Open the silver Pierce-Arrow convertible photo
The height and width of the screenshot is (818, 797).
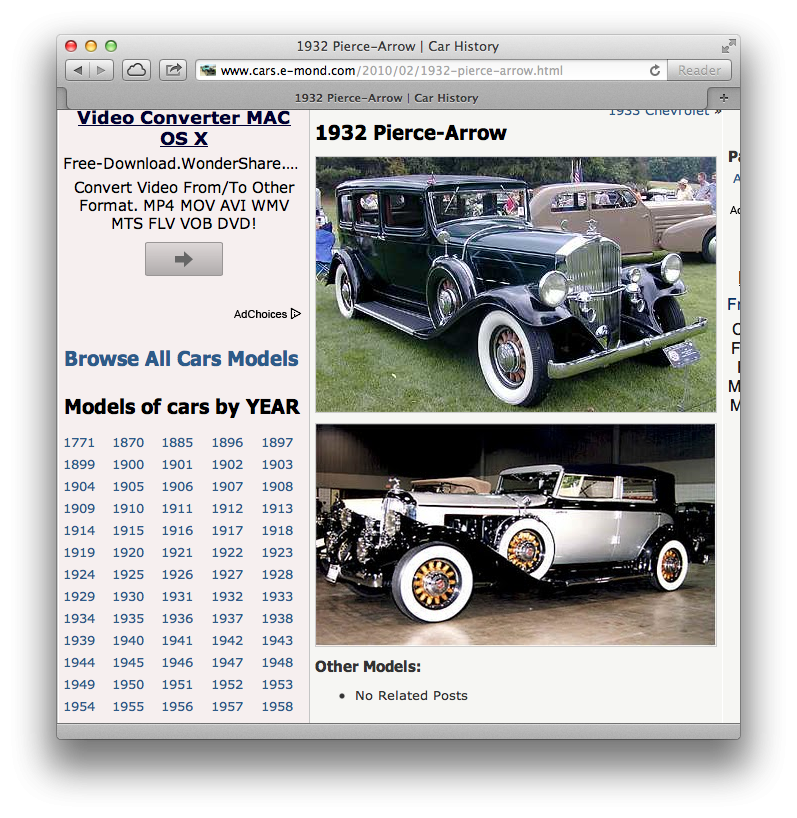click(516, 535)
